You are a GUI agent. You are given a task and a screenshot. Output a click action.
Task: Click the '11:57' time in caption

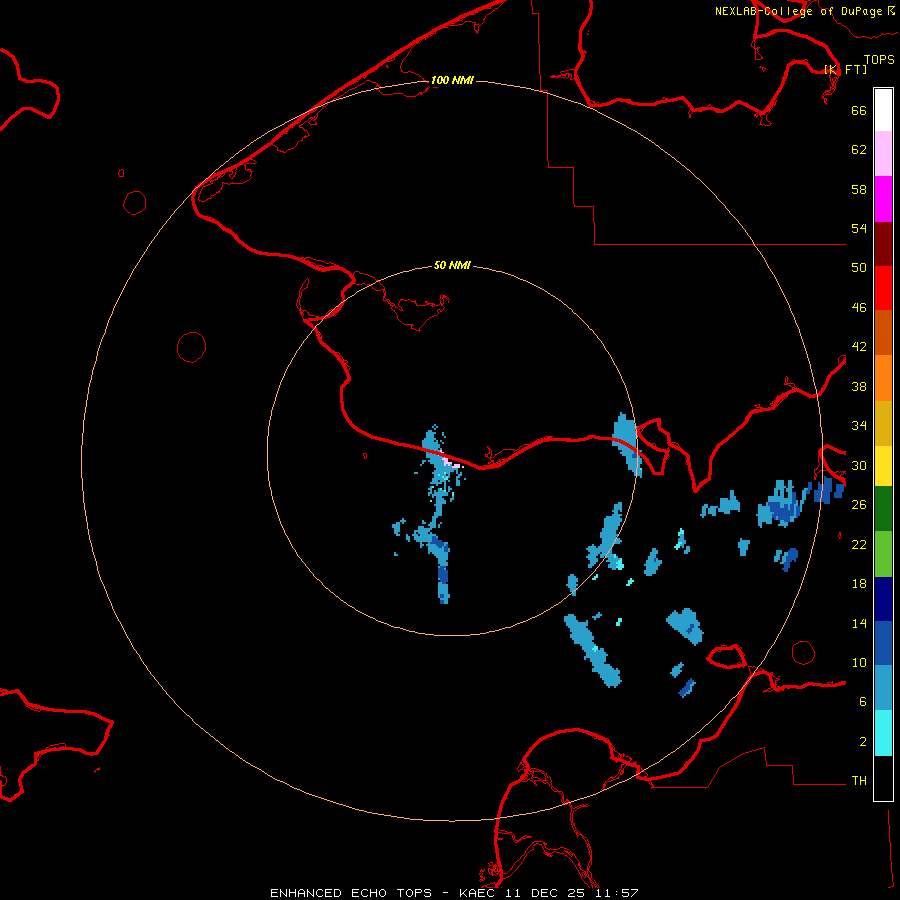618,893
